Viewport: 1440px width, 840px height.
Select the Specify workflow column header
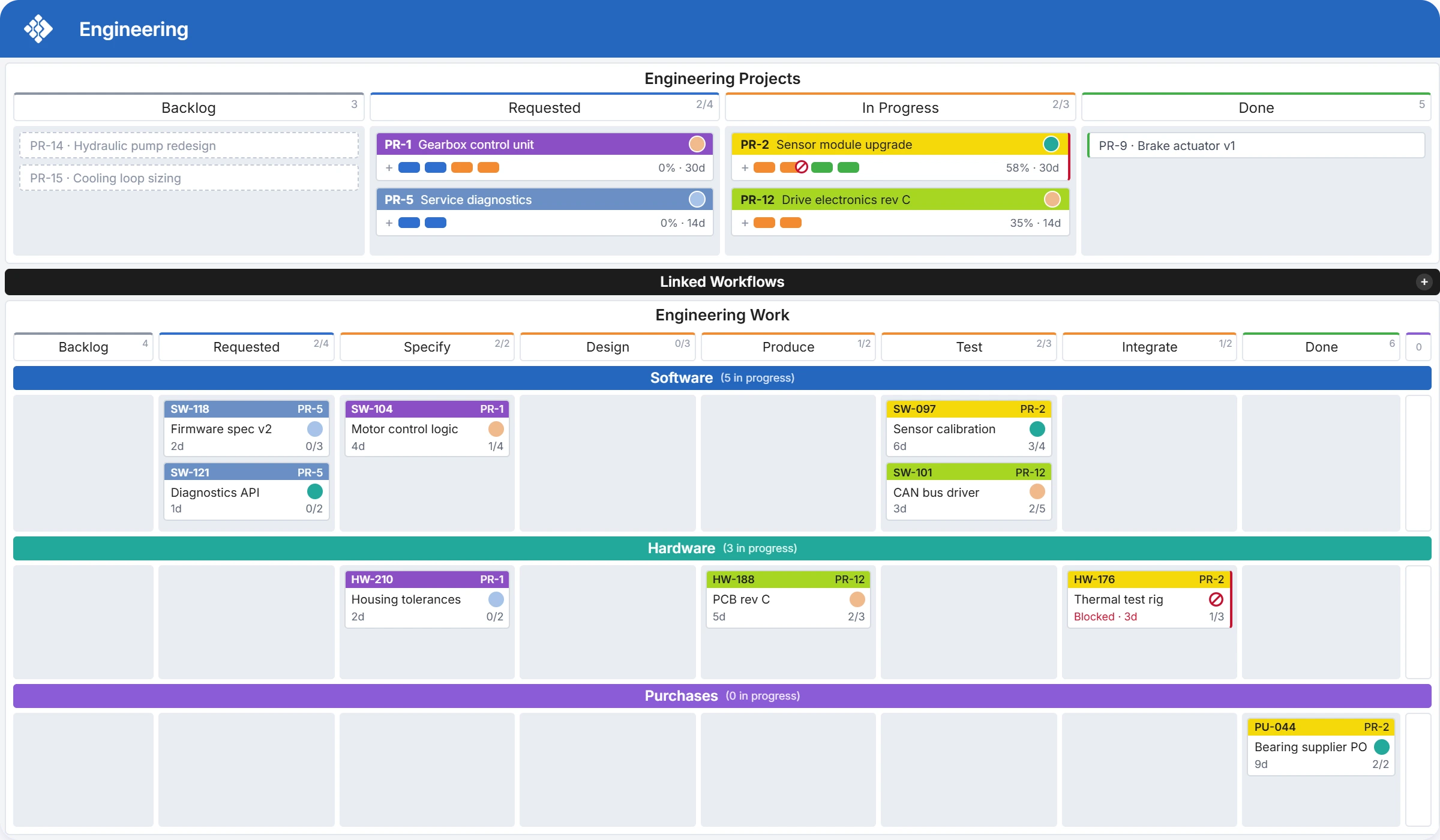[x=427, y=347]
